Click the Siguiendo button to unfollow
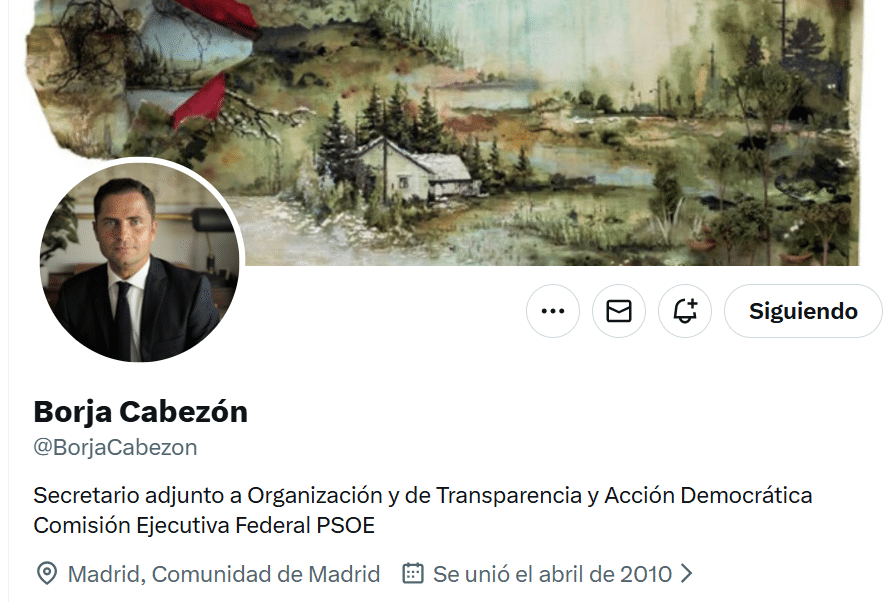The width and height of the screenshot is (895, 602). 803,311
